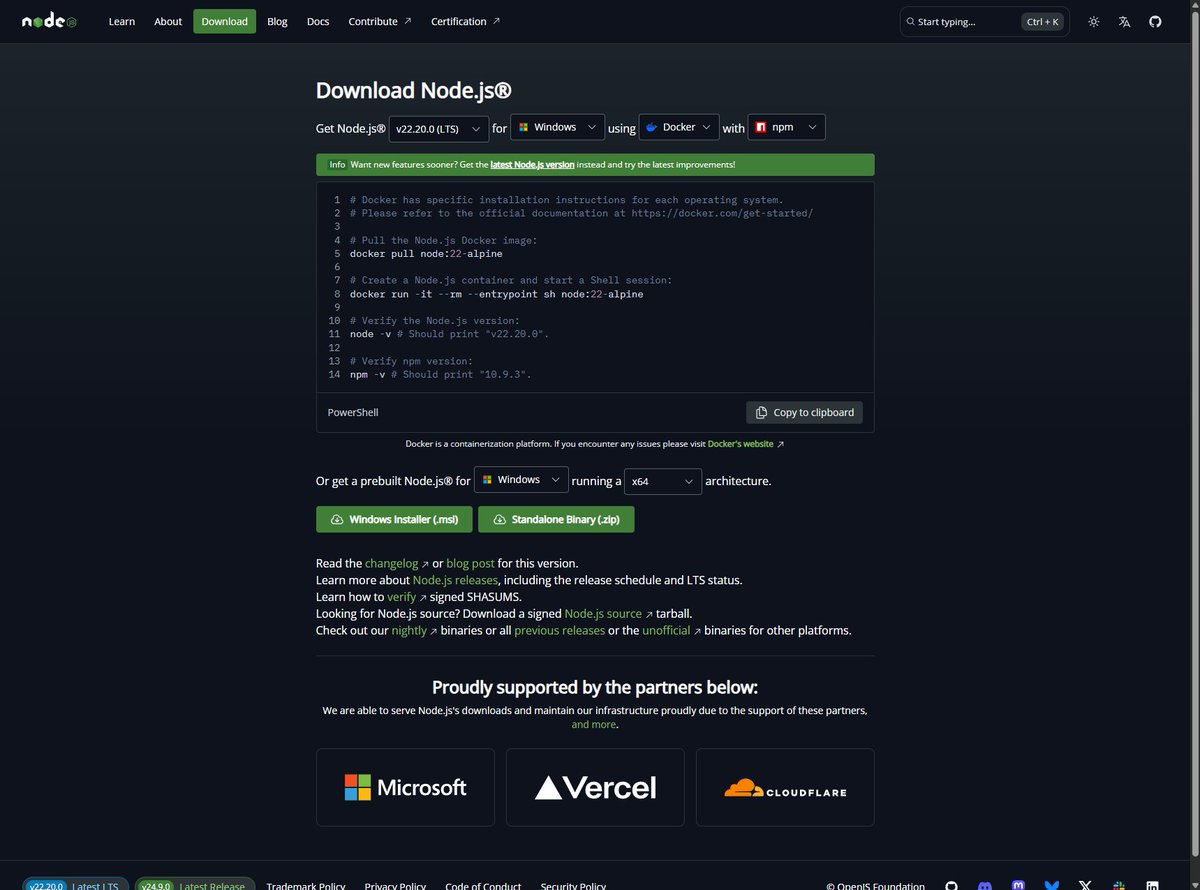Open the Security Policy footer link
The image size is (1200, 890).
click(x=573, y=886)
